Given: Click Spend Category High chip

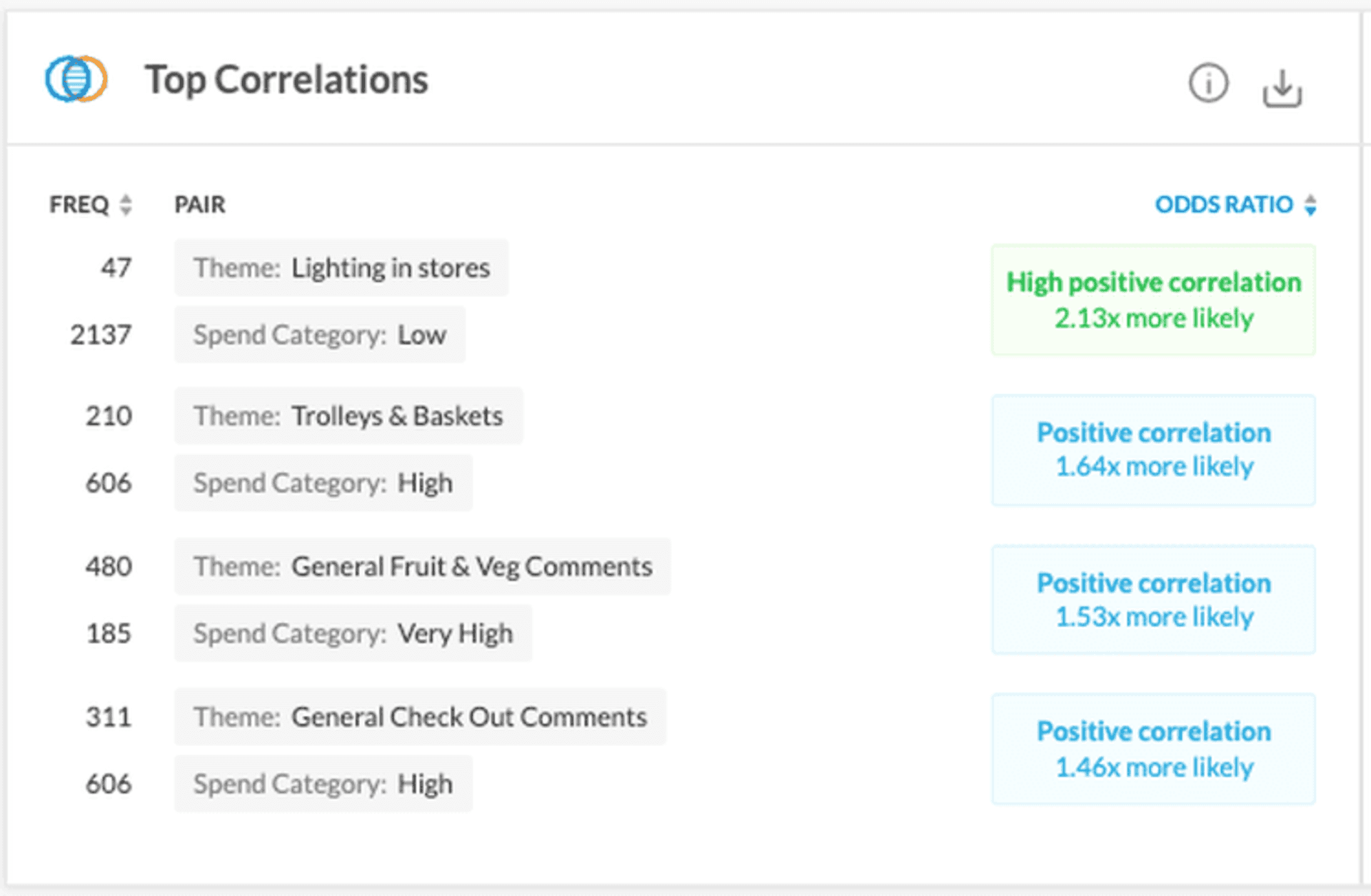Looking at the screenshot, I should (x=322, y=483).
